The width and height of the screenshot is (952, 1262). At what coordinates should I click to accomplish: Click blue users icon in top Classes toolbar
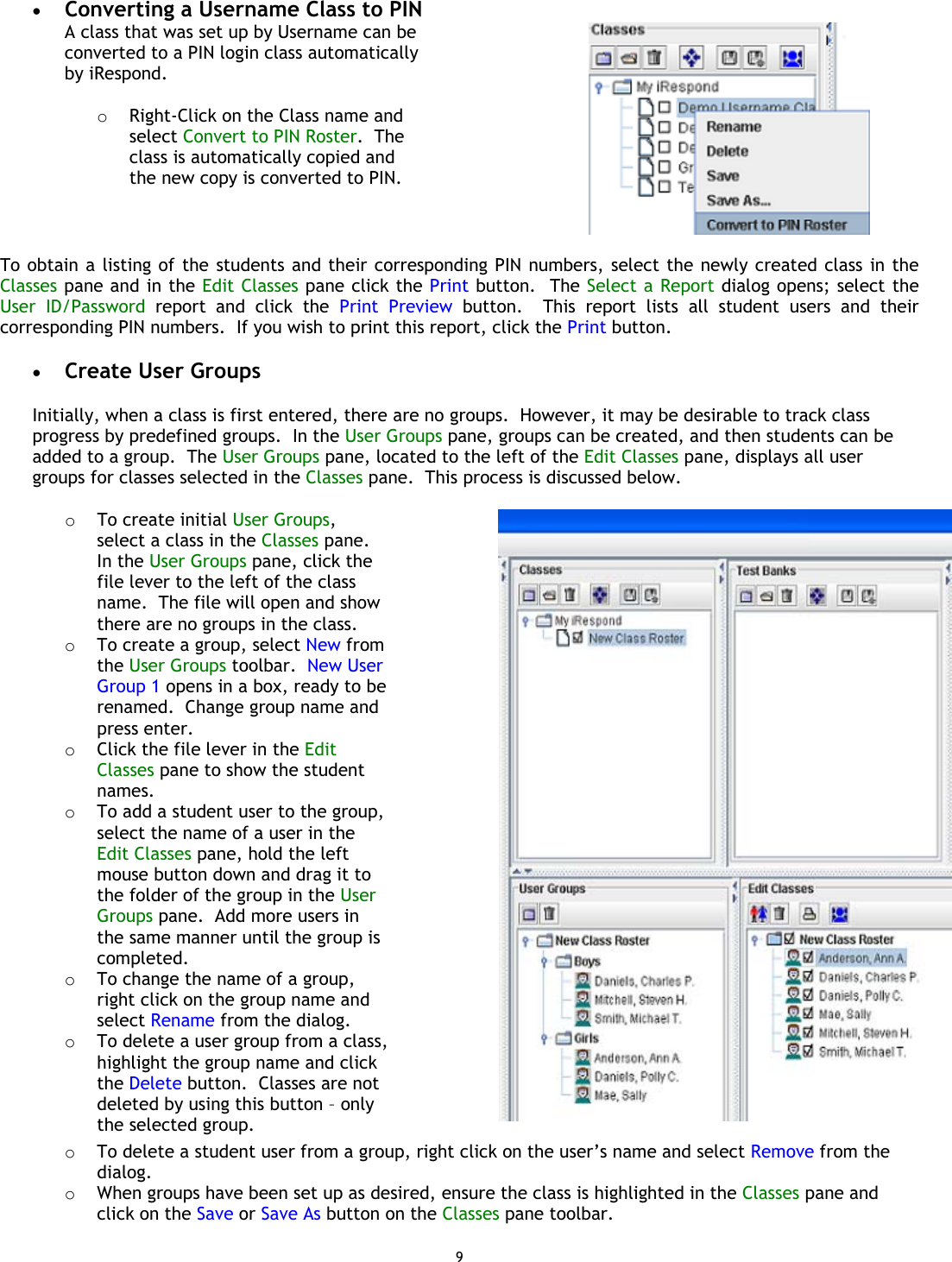(791, 58)
